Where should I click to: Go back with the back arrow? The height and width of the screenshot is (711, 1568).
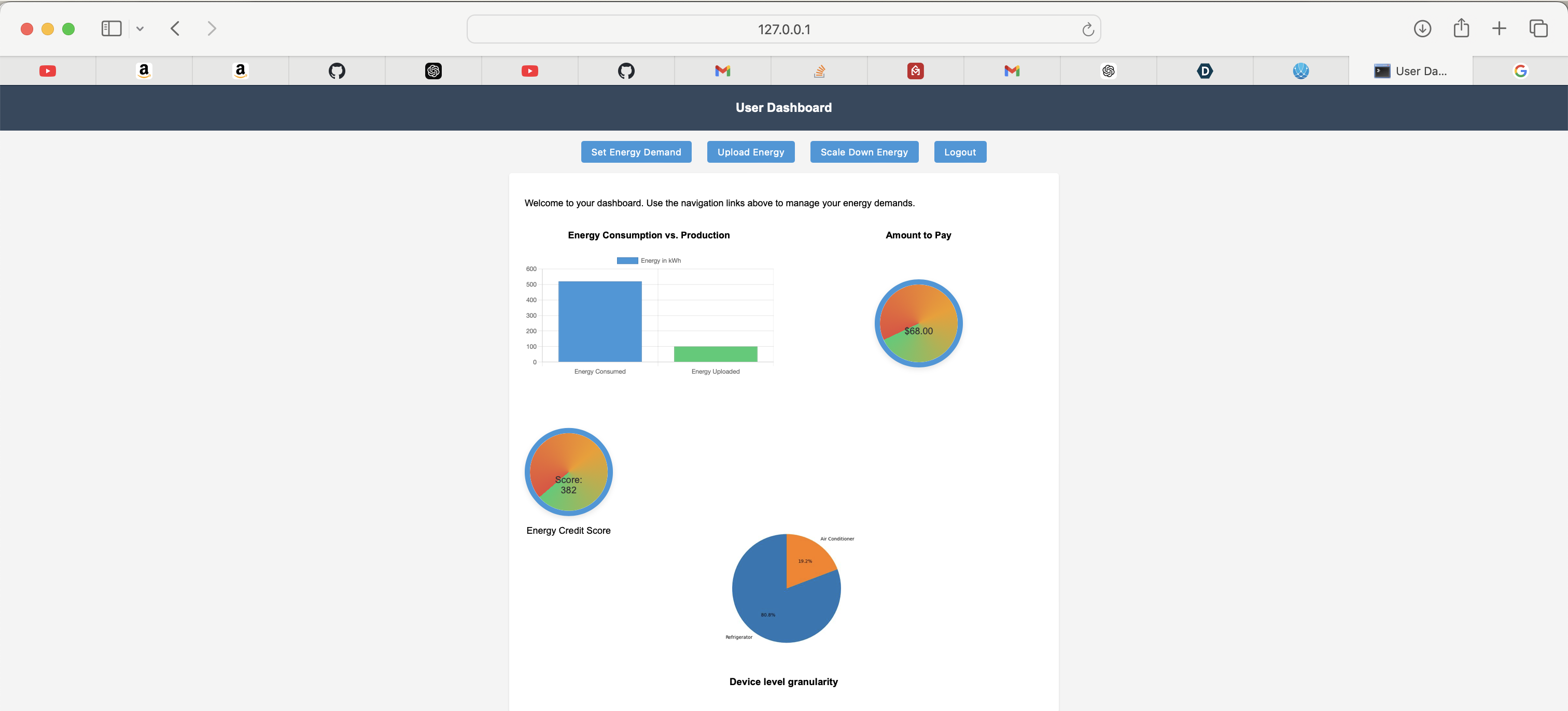(x=175, y=29)
